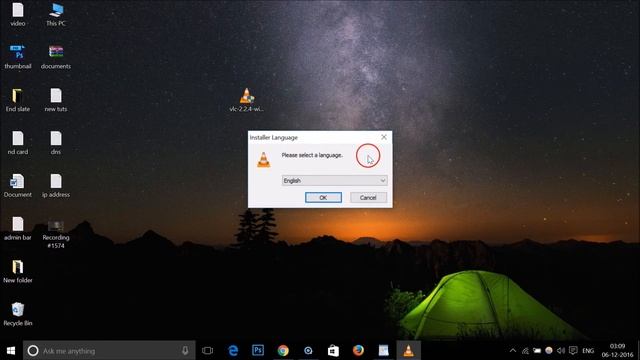Open the English language dropdown

tap(334, 180)
